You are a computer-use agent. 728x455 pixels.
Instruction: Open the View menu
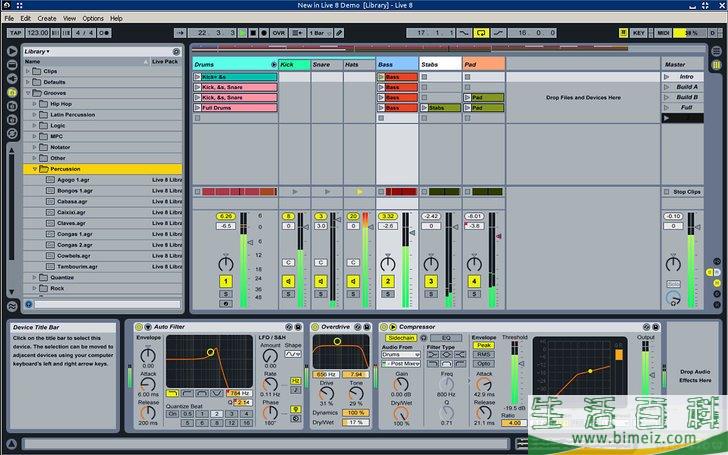70,19
